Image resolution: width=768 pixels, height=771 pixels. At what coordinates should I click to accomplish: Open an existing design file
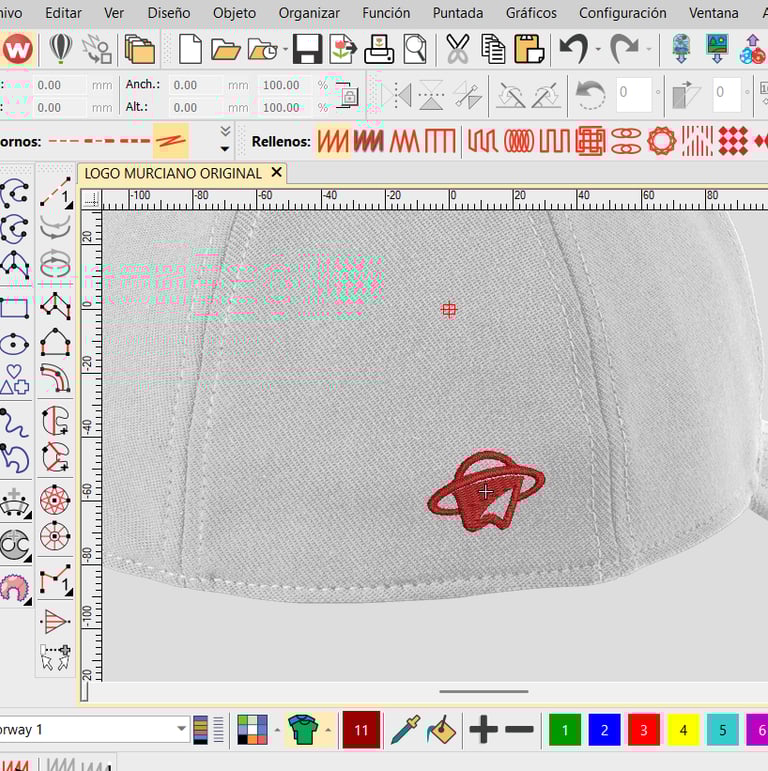(x=225, y=49)
